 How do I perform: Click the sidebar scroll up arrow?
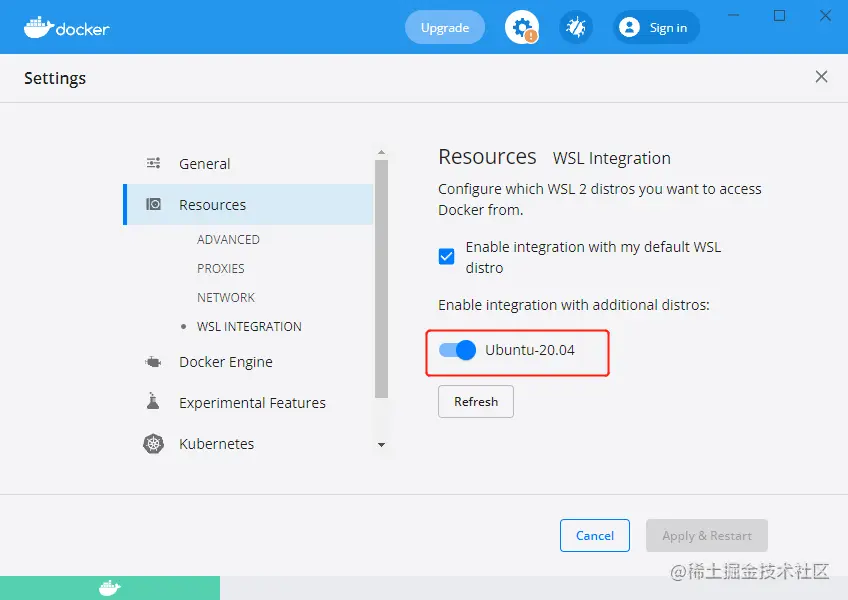(381, 153)
